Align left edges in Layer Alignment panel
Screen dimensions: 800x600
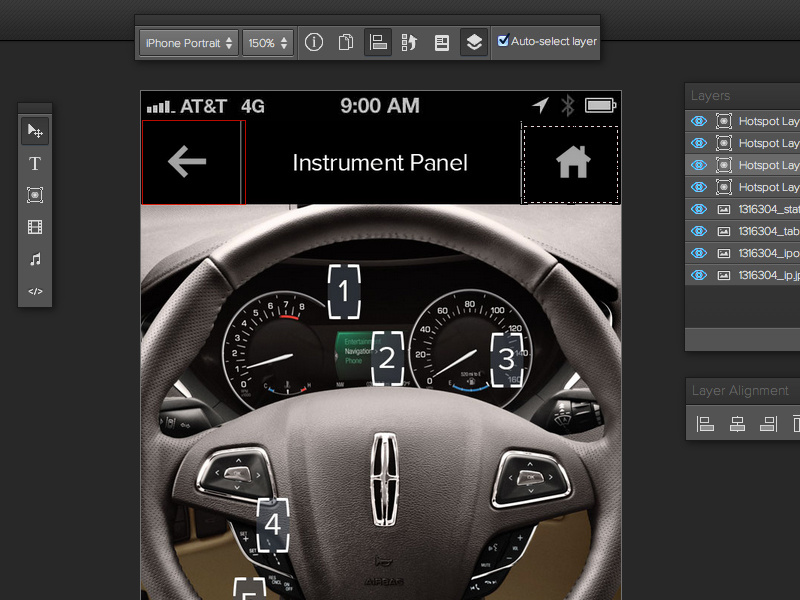pyautogui.click(x=705, y=424)
